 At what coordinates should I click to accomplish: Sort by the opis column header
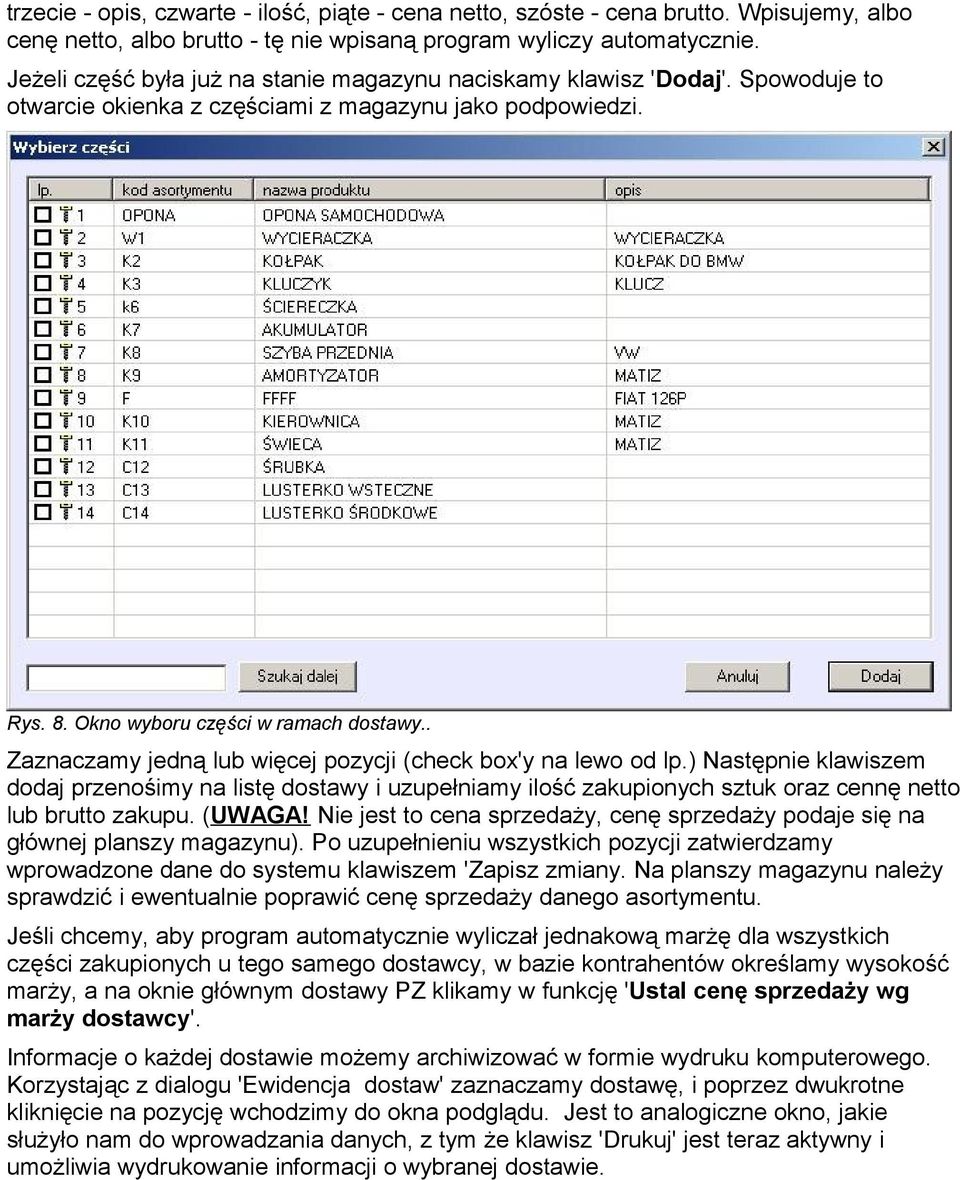(x=768, y=190)
